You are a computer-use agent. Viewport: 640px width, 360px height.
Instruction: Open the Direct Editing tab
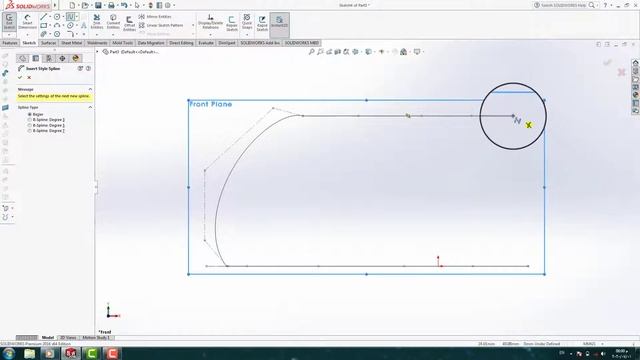(181, 43)
